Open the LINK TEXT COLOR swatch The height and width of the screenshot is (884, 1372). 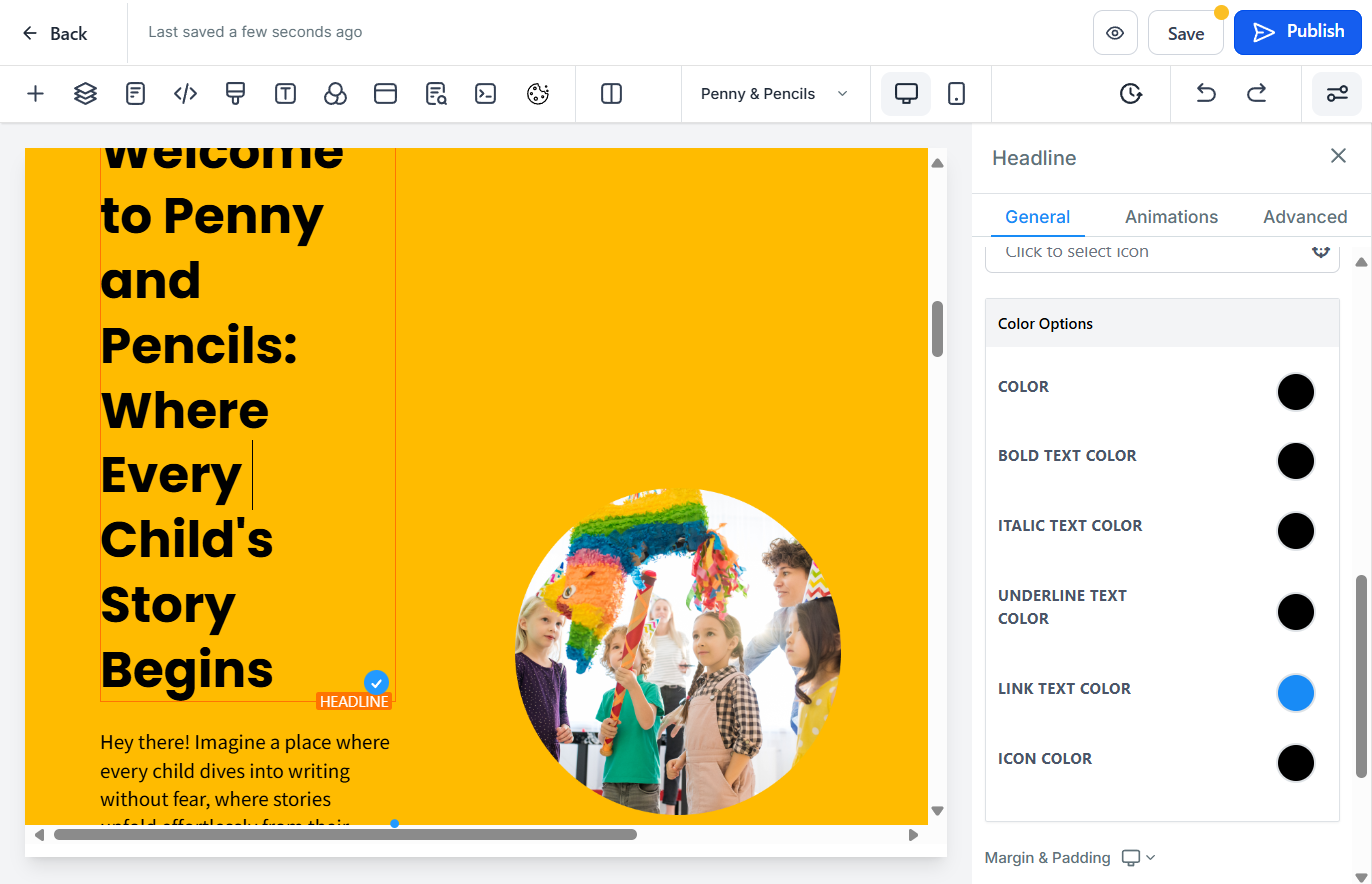[x=1295, y=693]
